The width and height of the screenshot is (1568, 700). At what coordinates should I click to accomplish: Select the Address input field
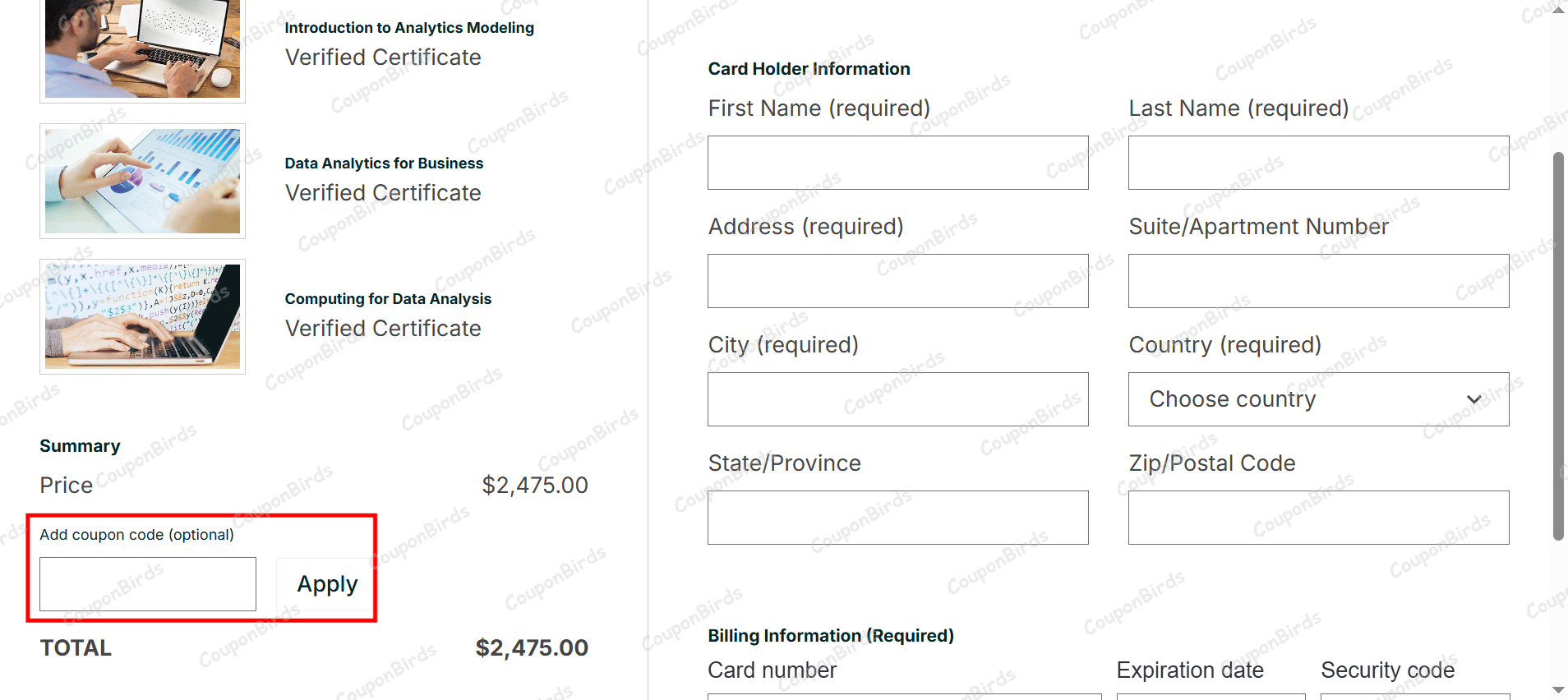tap(897, 281)
